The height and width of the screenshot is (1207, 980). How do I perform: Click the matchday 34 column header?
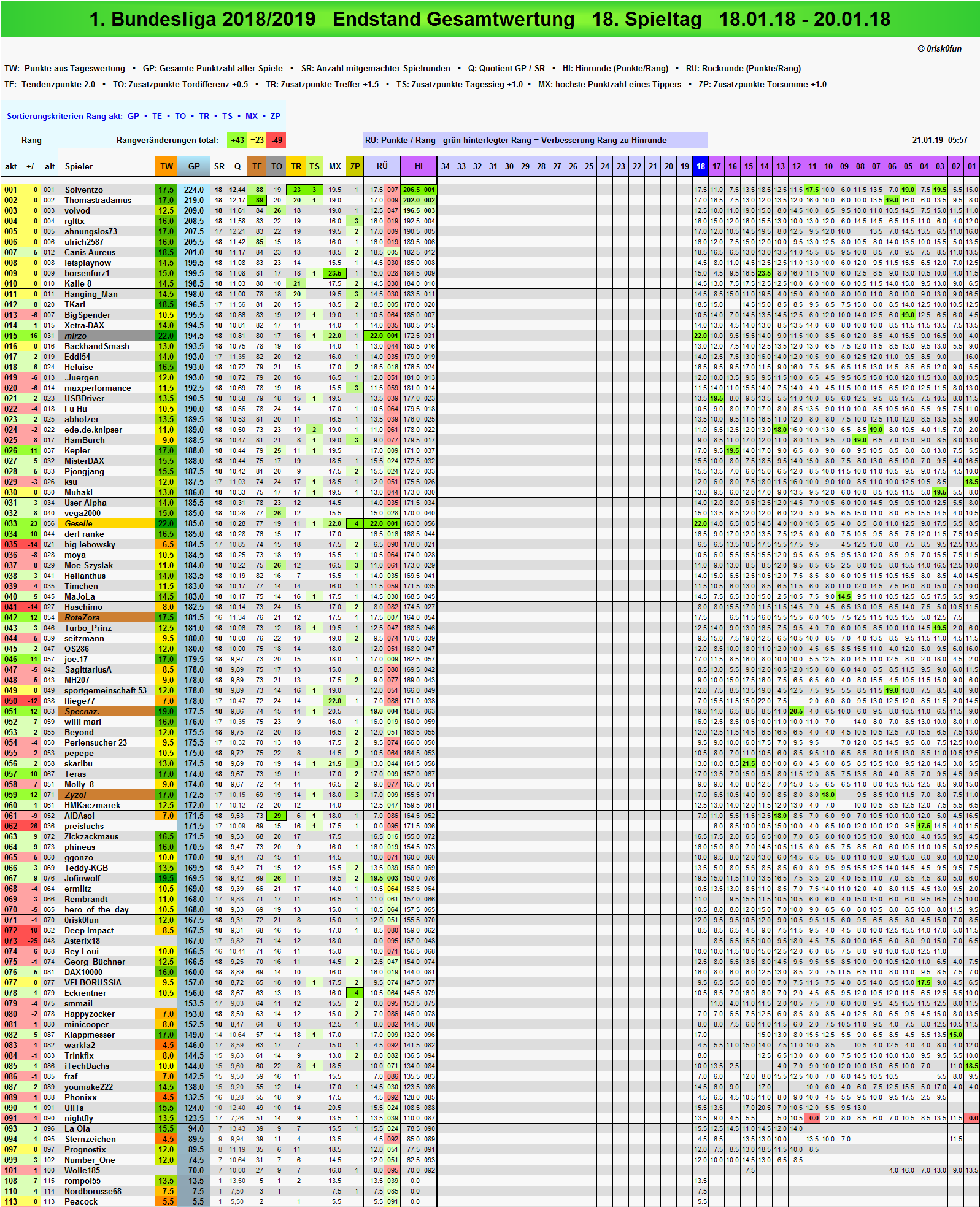tap(446, 166)
